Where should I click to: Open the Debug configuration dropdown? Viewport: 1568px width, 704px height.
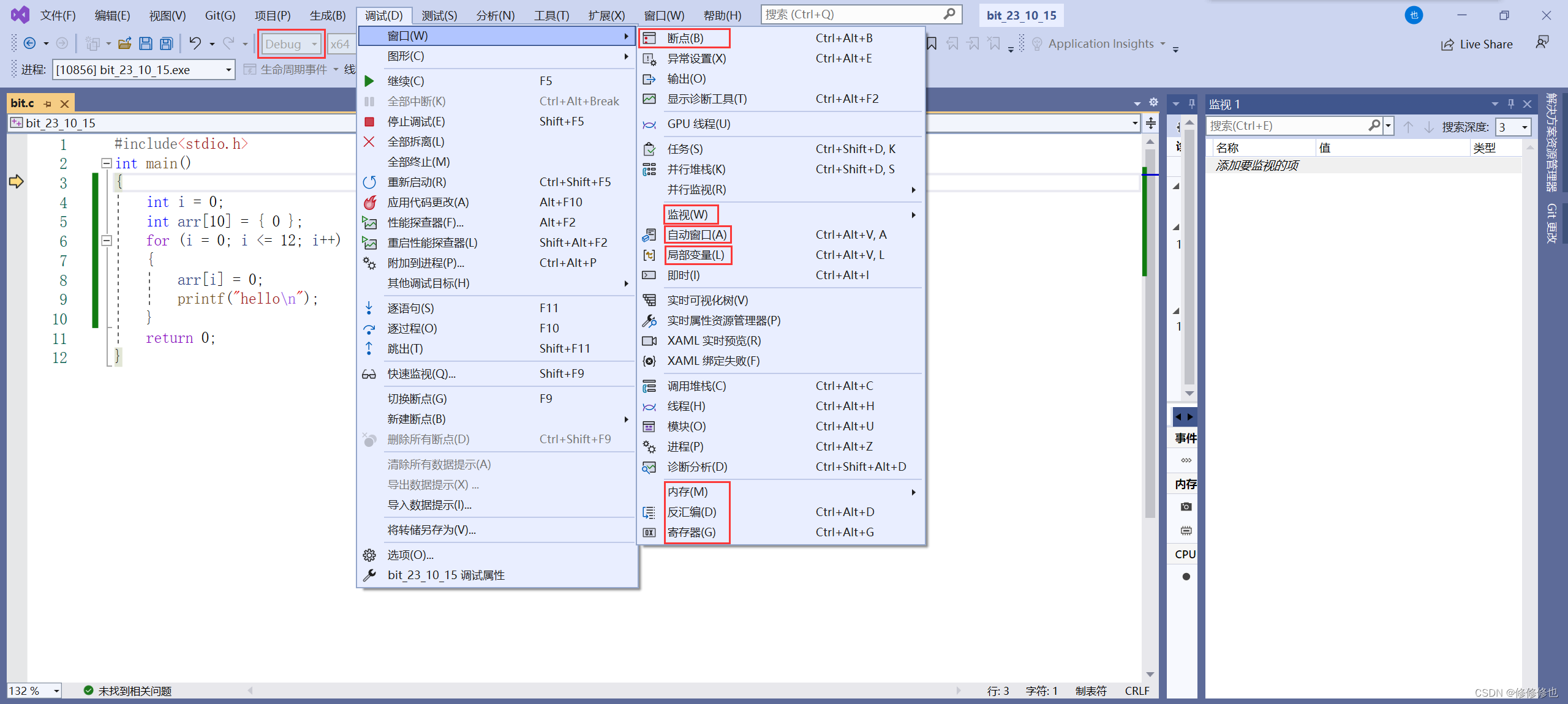coord(314,44)
